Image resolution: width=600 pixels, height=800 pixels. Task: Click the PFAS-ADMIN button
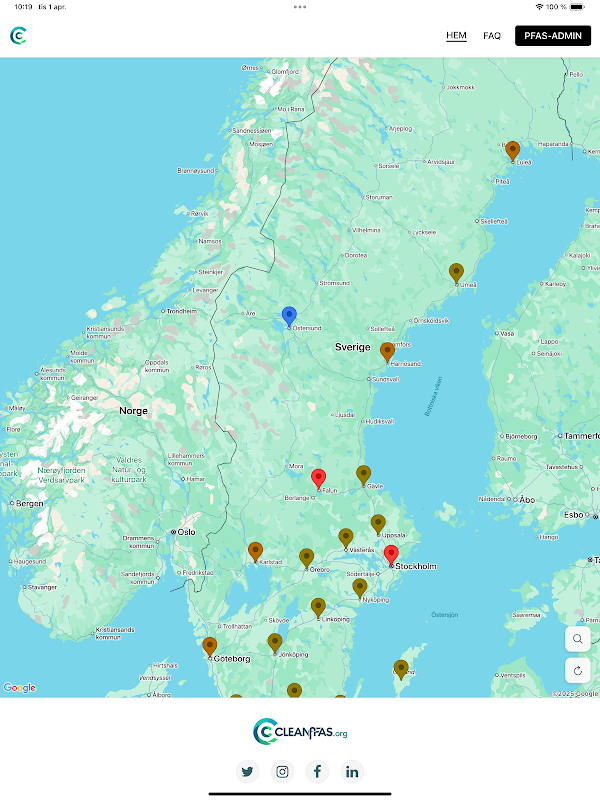click(553, 36)
